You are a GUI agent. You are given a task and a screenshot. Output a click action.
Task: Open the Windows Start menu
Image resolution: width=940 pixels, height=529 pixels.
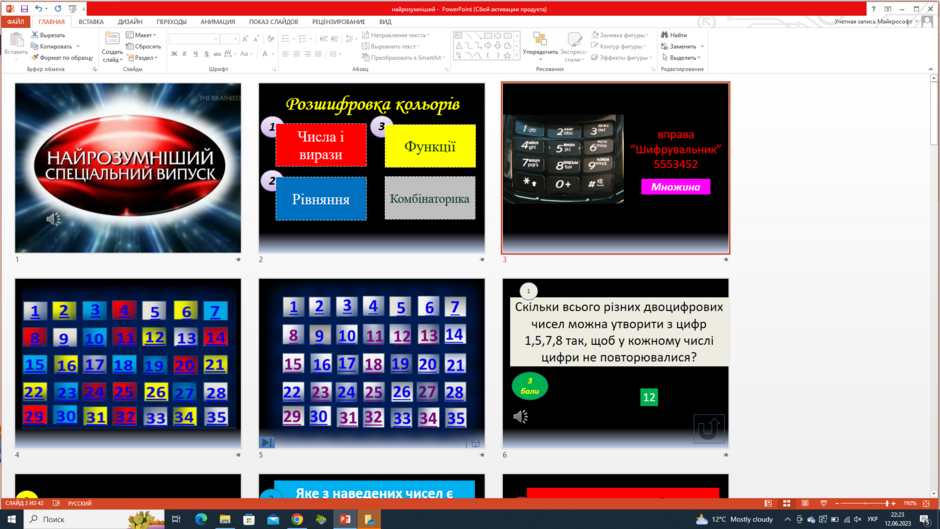11,519
